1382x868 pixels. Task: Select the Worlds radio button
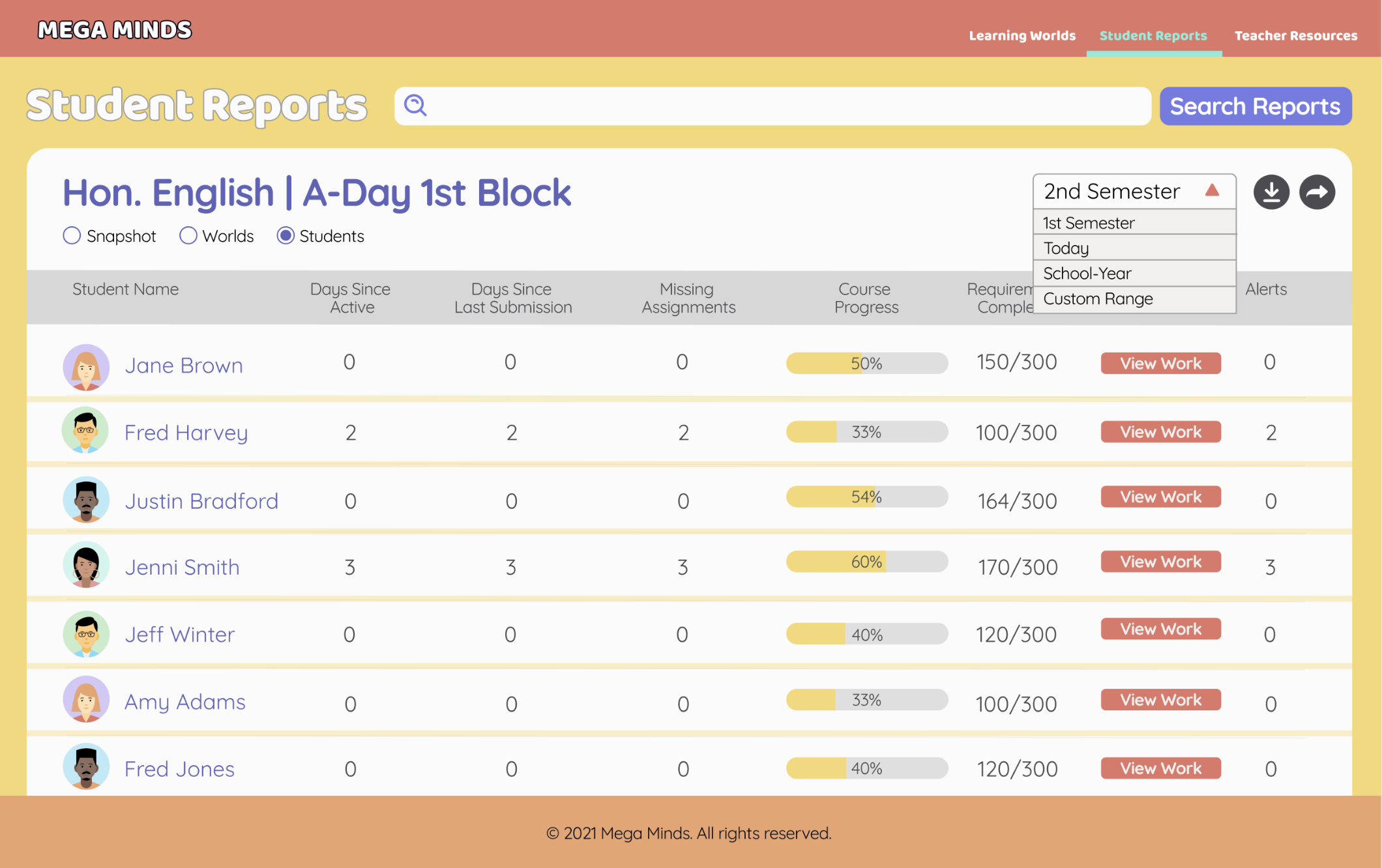click(188, 236)
